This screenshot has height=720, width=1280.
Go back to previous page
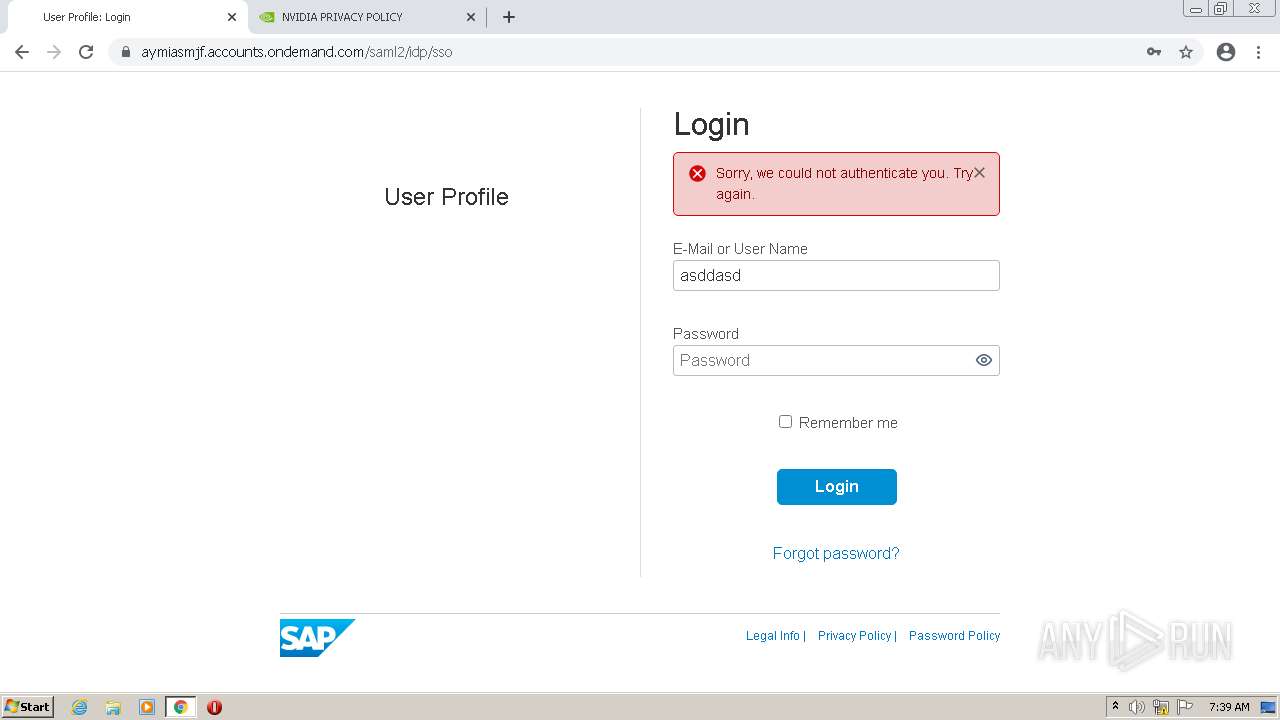click(22, 52)
